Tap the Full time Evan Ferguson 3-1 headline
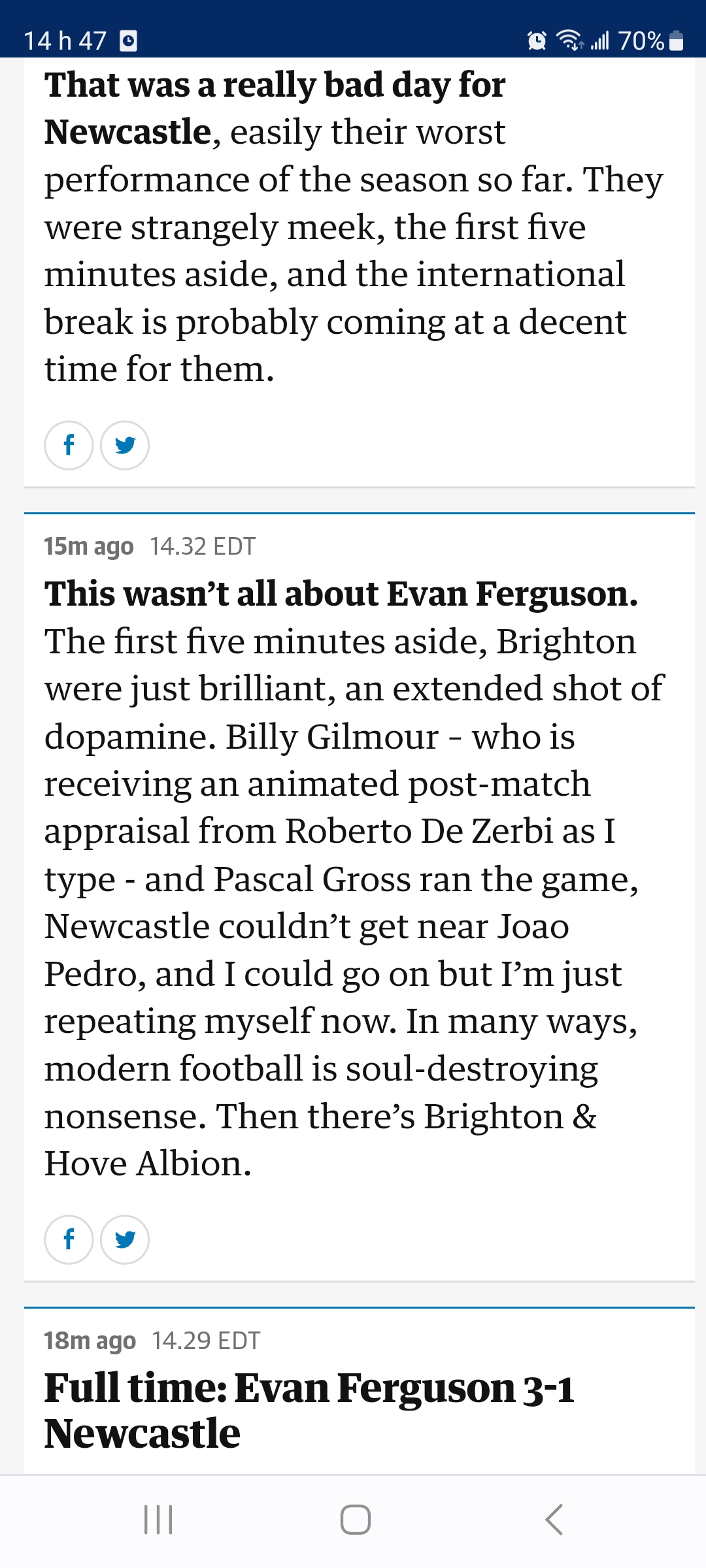The height and width of the screenshot is (1568, 706). point(309,1410)
